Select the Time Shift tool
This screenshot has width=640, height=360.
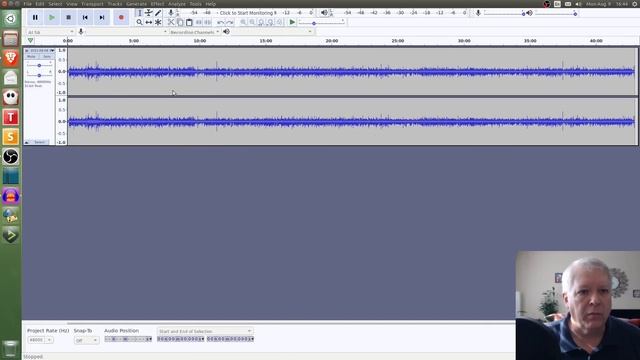click(x=149, y=22)
